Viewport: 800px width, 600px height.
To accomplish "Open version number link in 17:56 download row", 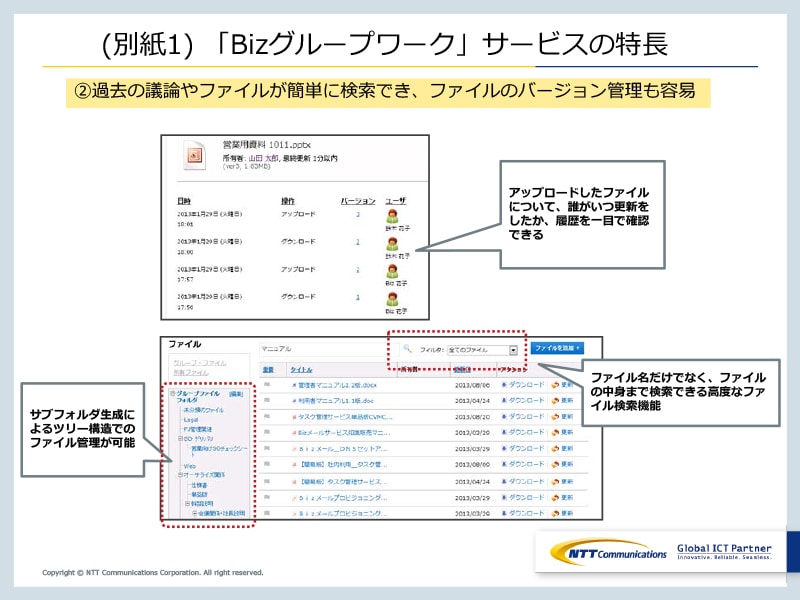I will click(358, 297).
